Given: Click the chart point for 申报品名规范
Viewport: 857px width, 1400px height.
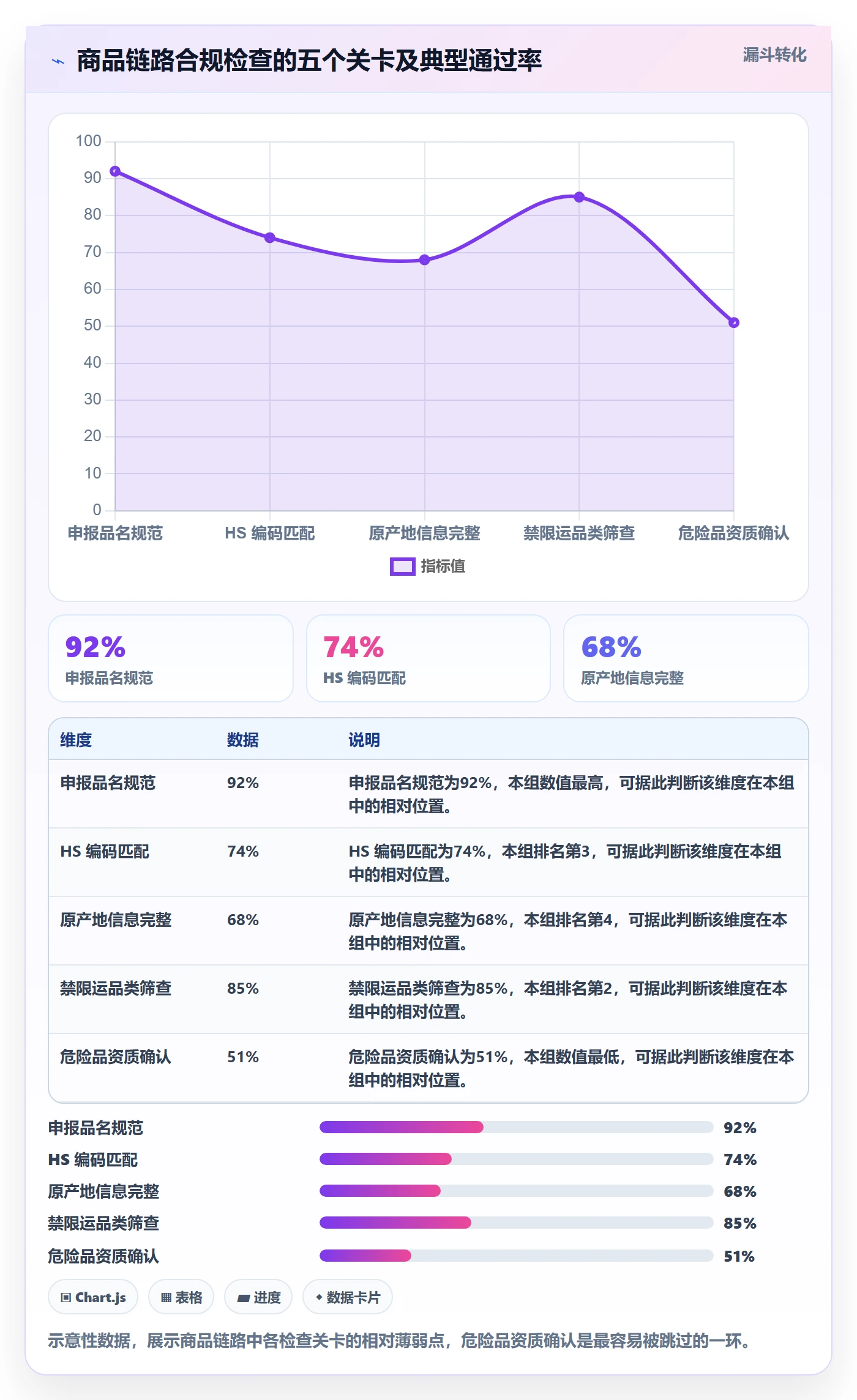Looking at the screenshot, I should coord(115,171).
